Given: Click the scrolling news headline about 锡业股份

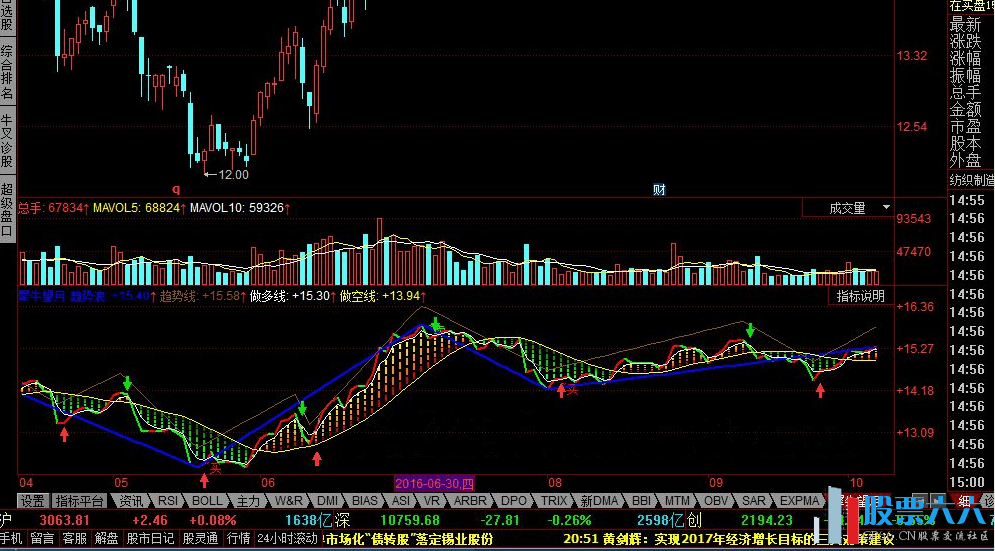Looking at the screenshot, I should tap(408, 538).
